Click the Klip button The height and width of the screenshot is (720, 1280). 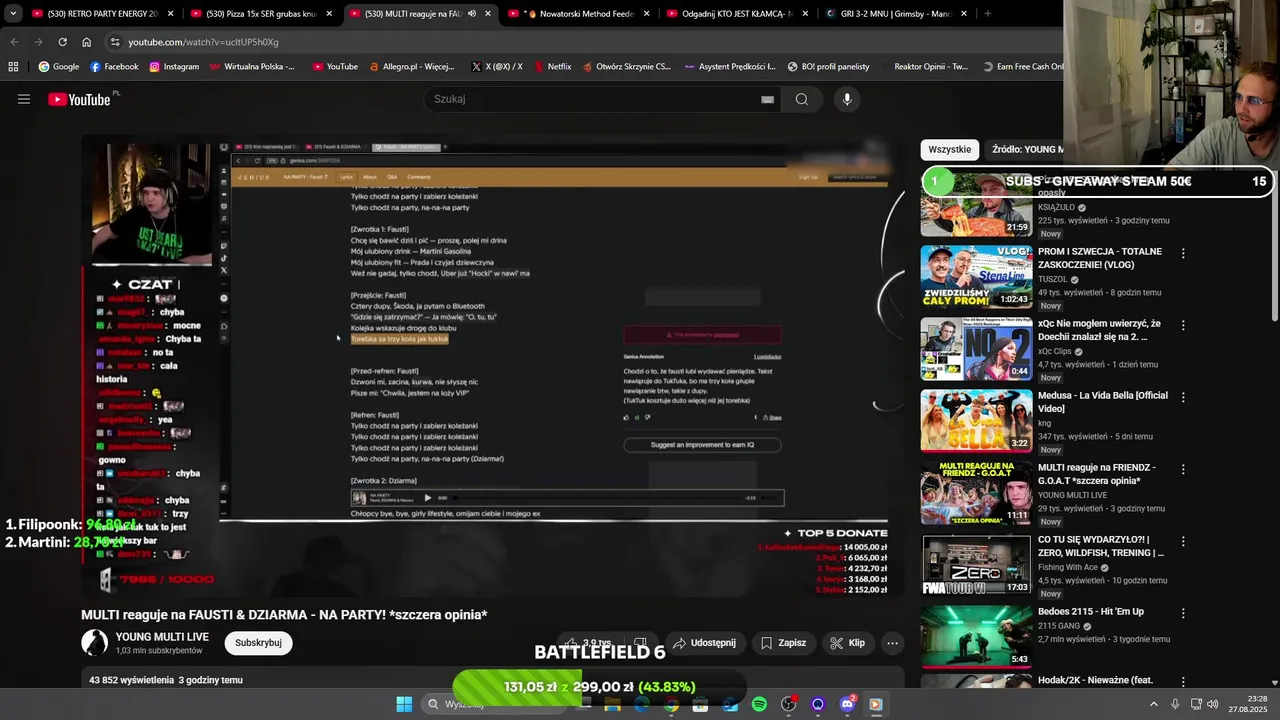847,643
